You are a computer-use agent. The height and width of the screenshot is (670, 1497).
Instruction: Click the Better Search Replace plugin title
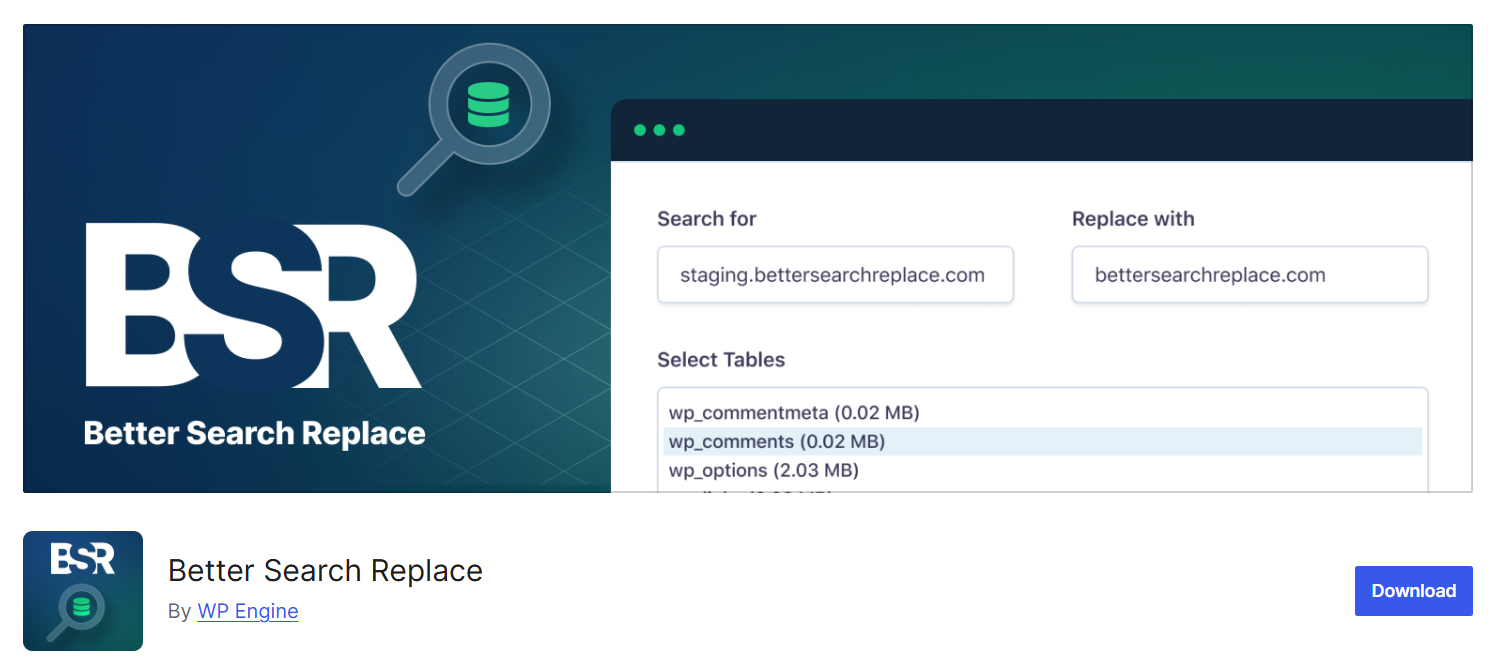[325, 571]
